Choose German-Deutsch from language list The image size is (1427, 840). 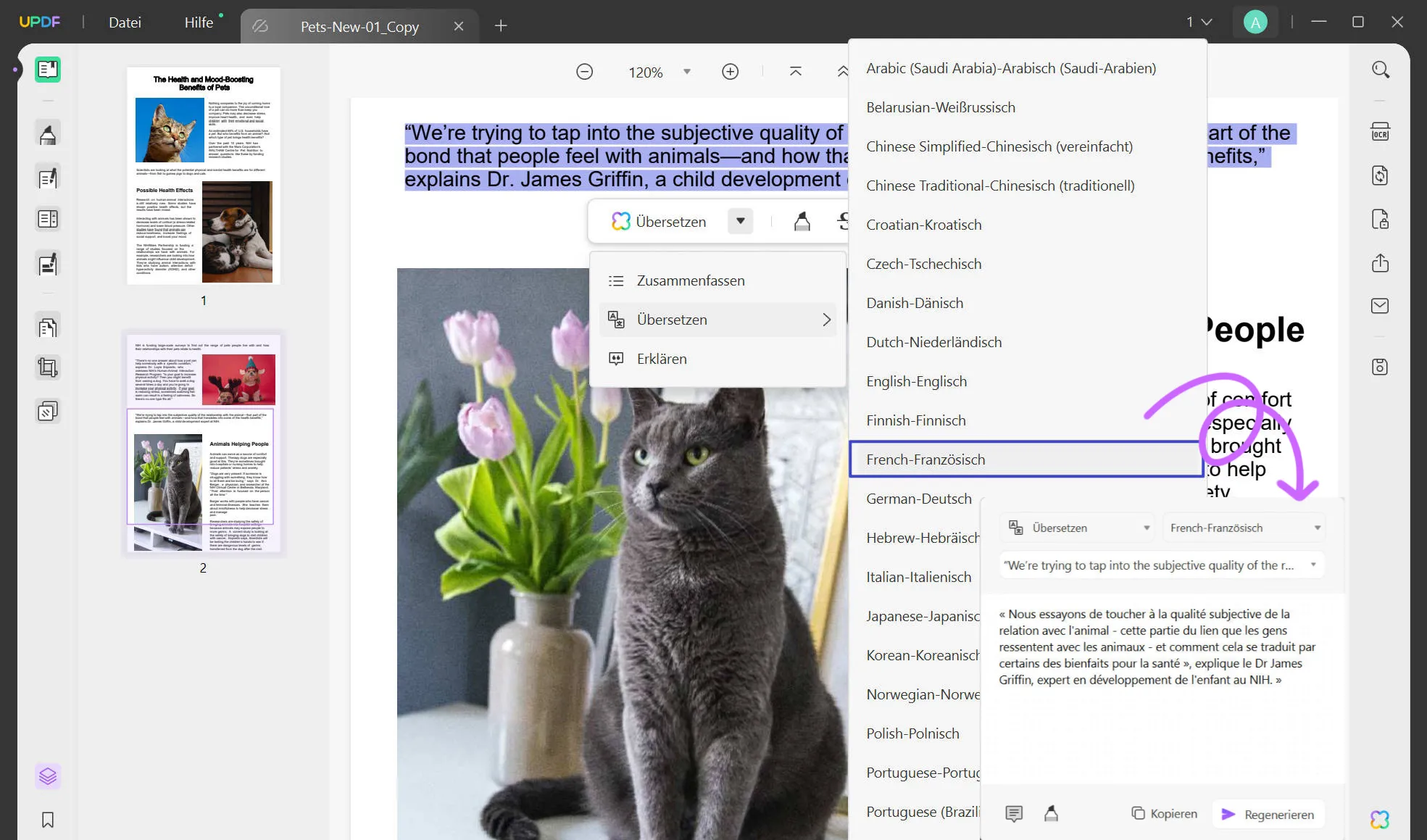pos(918,499)
